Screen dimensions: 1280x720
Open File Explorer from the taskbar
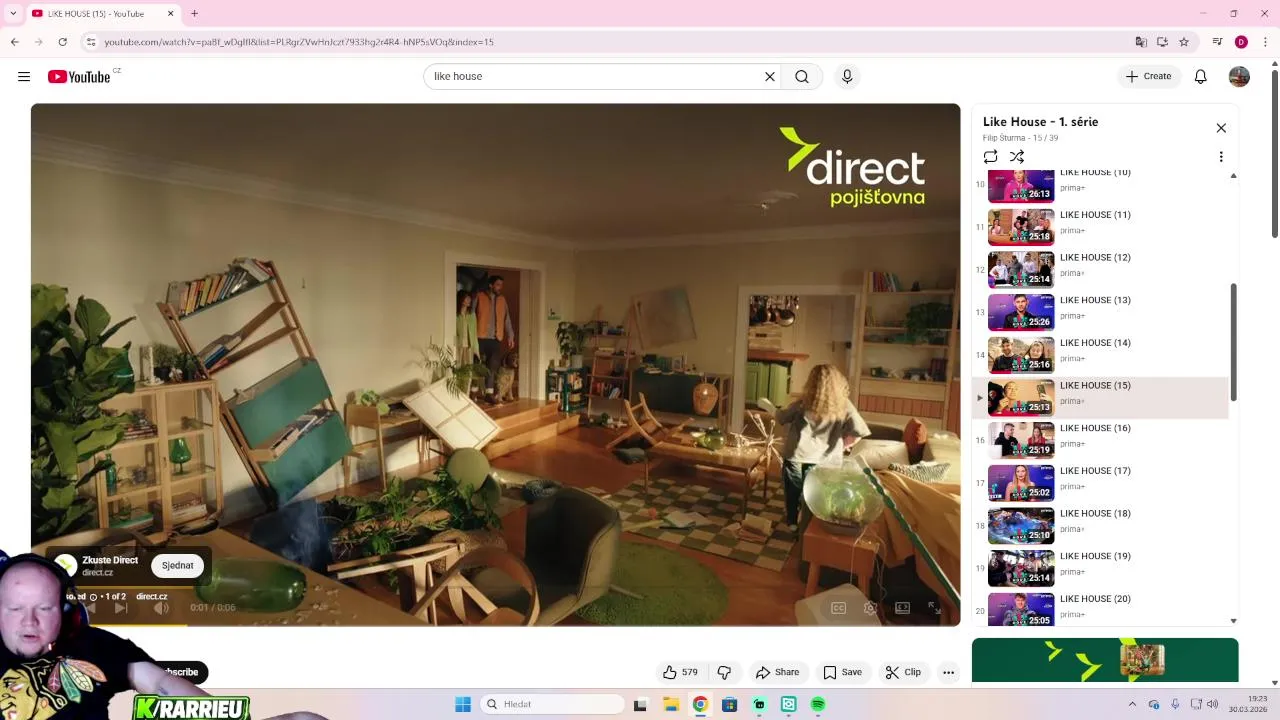pyautogui.click(x=670, y=704)
